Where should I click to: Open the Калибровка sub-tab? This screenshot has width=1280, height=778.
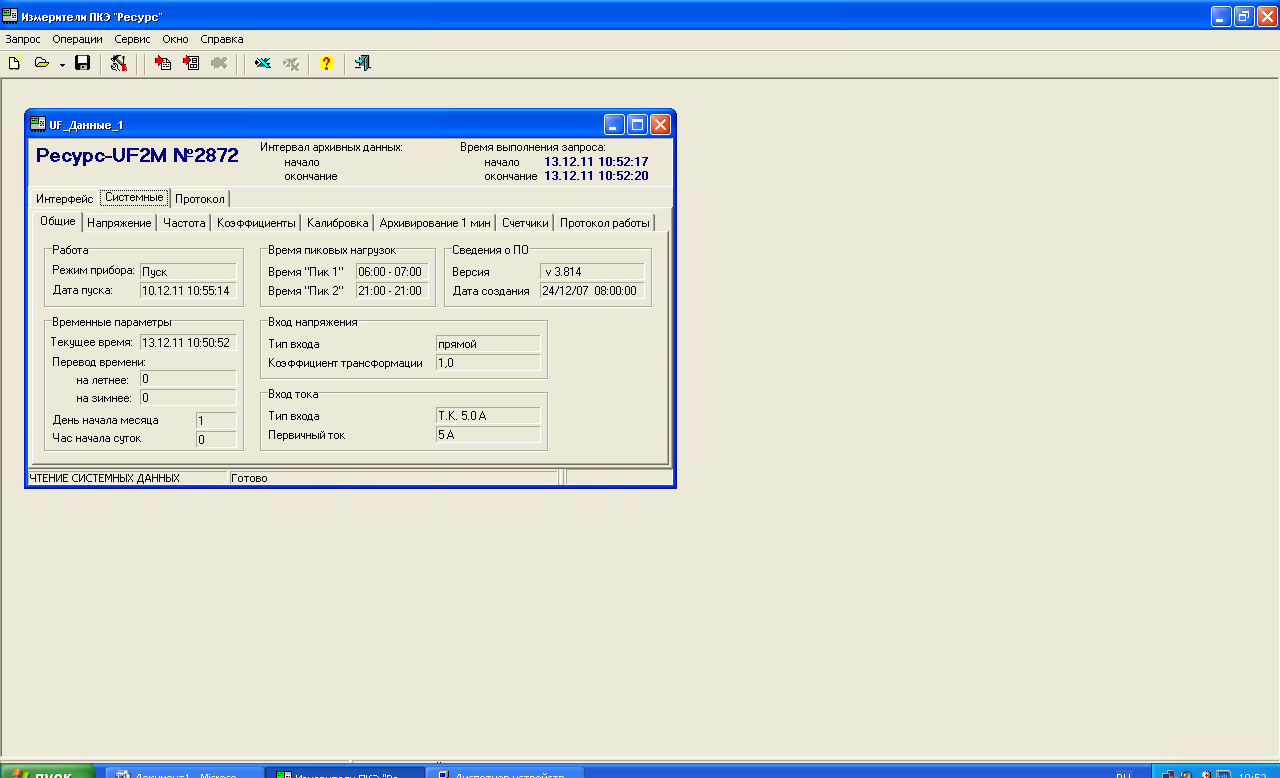coord(338,223)
